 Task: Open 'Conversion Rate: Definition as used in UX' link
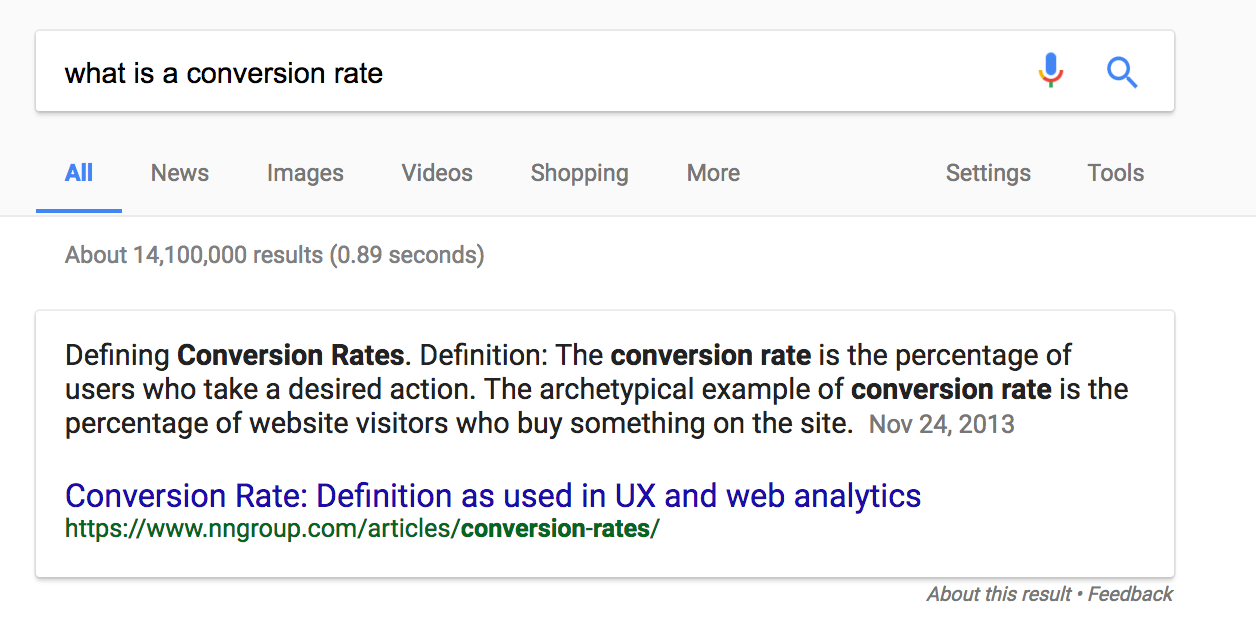coord(493,495)
